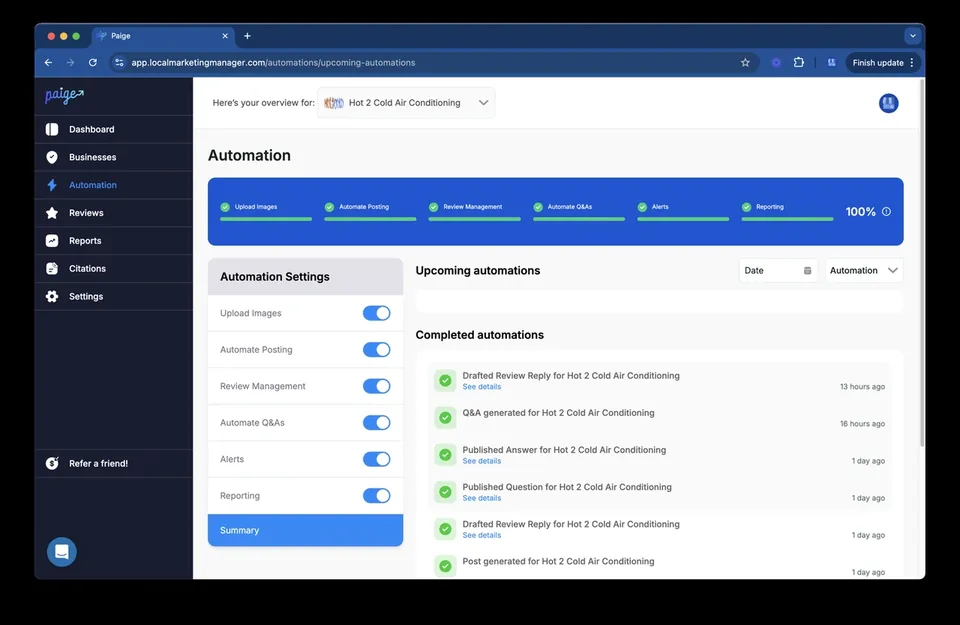This screenshot has width=960, height=625.
Task: Open the user profile avatar
Action: click(888, 103)
